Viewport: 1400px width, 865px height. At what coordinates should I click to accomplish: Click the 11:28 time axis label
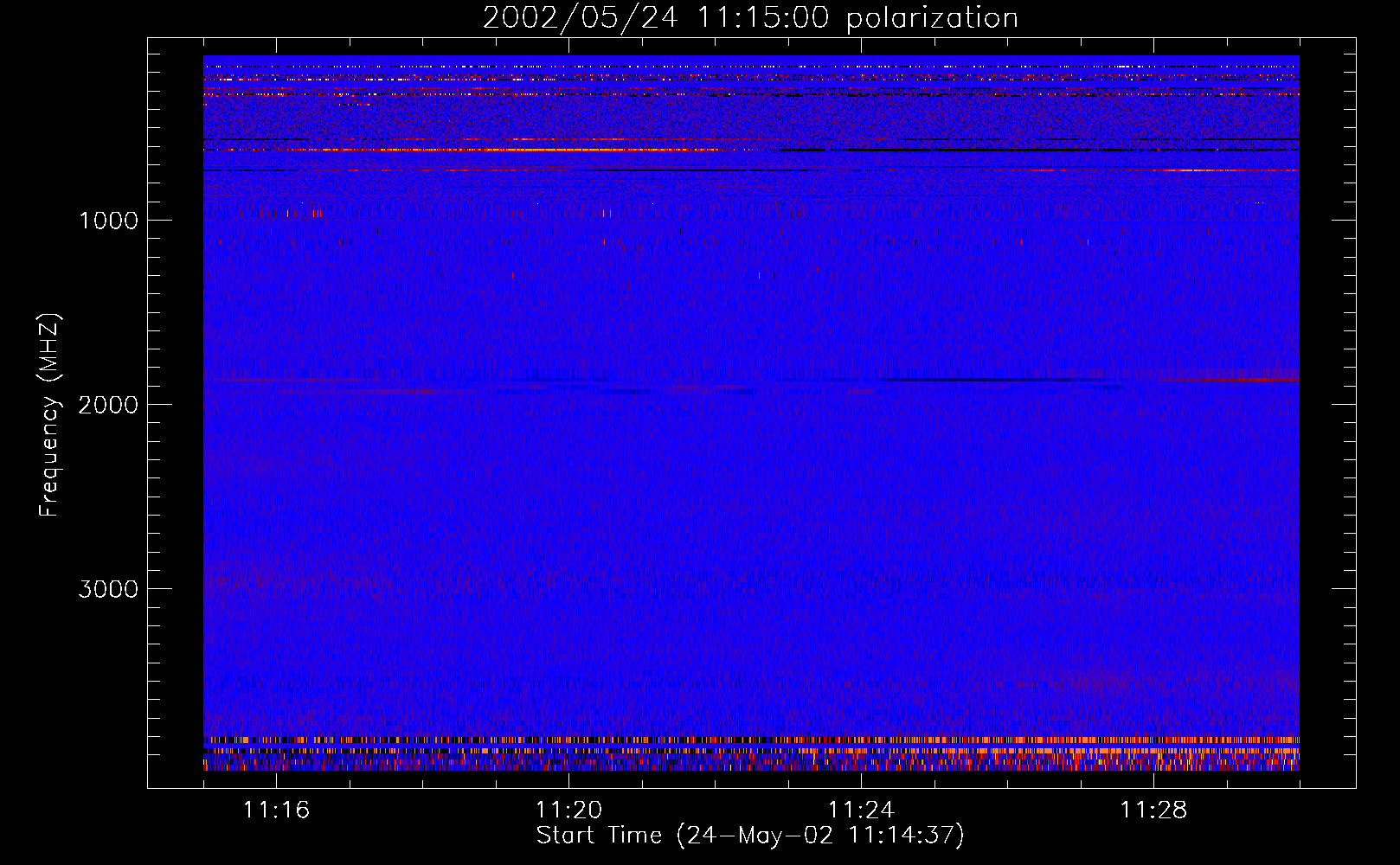pyautogui.click(x=1153, y=810)
